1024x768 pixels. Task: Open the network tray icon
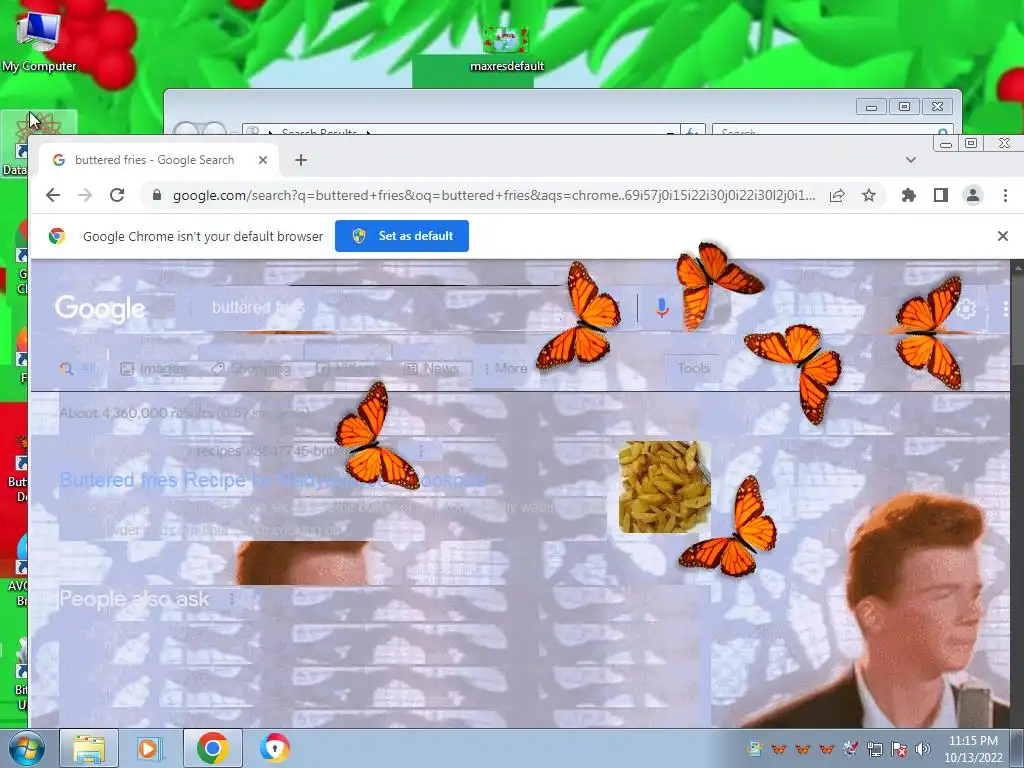pyautogui.click(x=874, y=749)
